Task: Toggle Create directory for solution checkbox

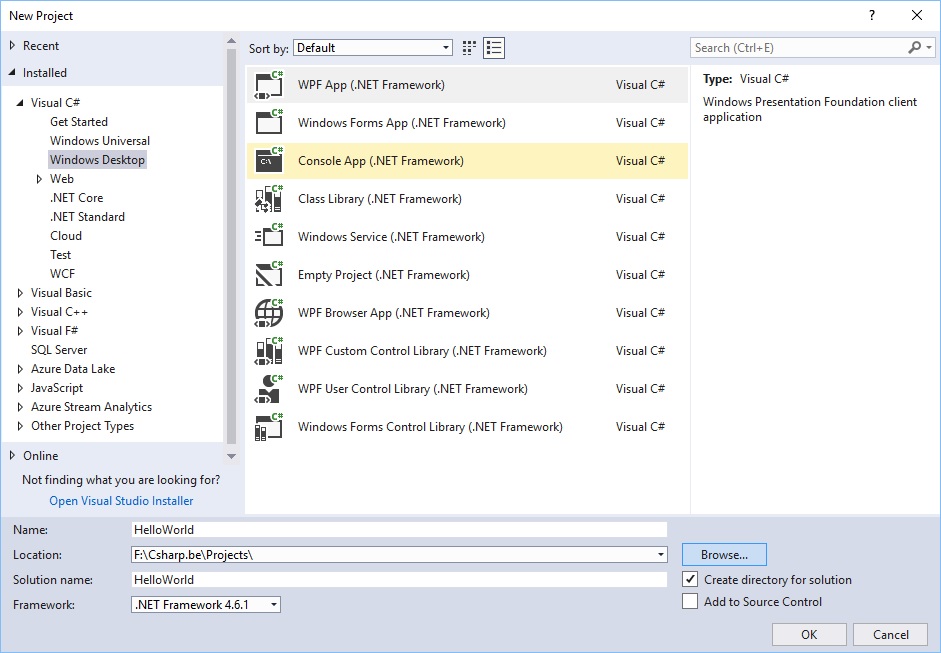Action: coord(690,579)
